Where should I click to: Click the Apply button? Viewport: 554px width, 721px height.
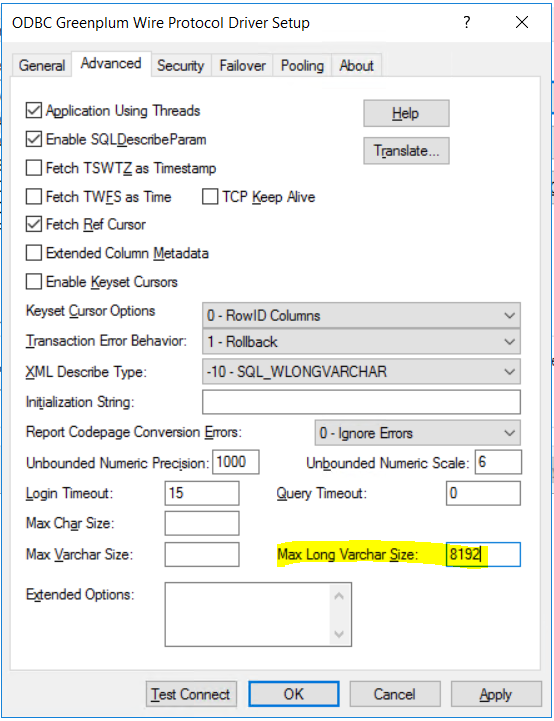pos(496,694)
